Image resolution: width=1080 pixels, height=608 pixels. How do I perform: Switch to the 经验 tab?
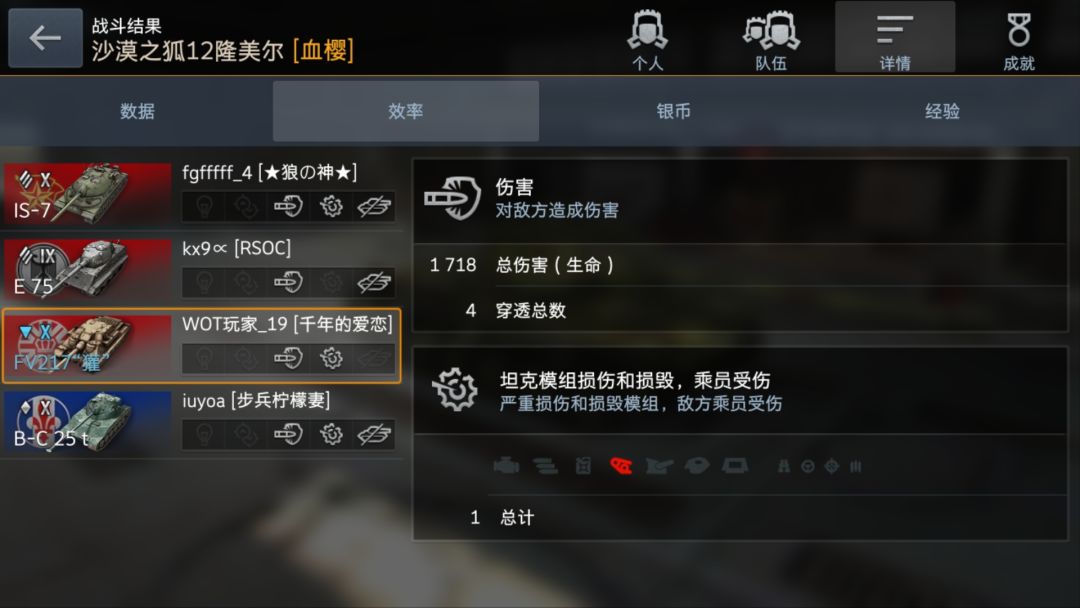942,111
